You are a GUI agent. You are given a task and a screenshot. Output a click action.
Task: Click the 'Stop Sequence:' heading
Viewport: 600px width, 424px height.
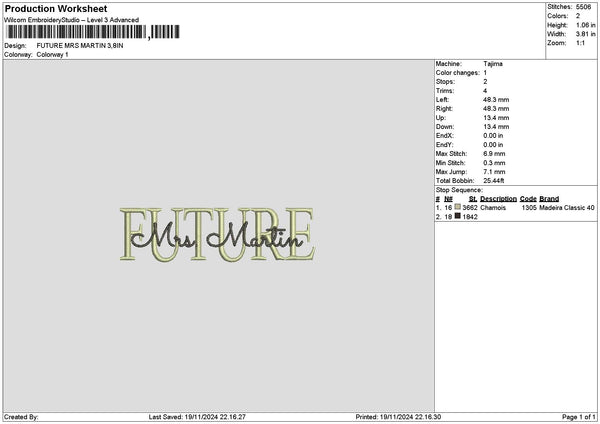tap(459, 190)
